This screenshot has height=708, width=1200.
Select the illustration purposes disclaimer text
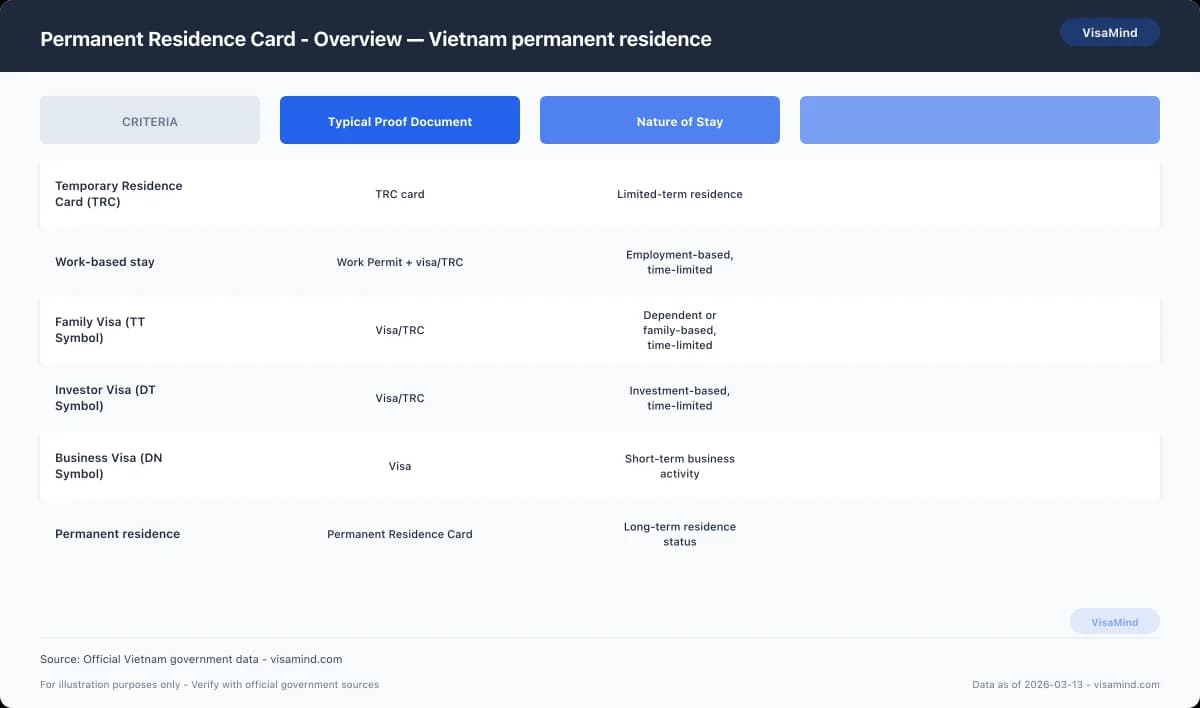point(209,685)
